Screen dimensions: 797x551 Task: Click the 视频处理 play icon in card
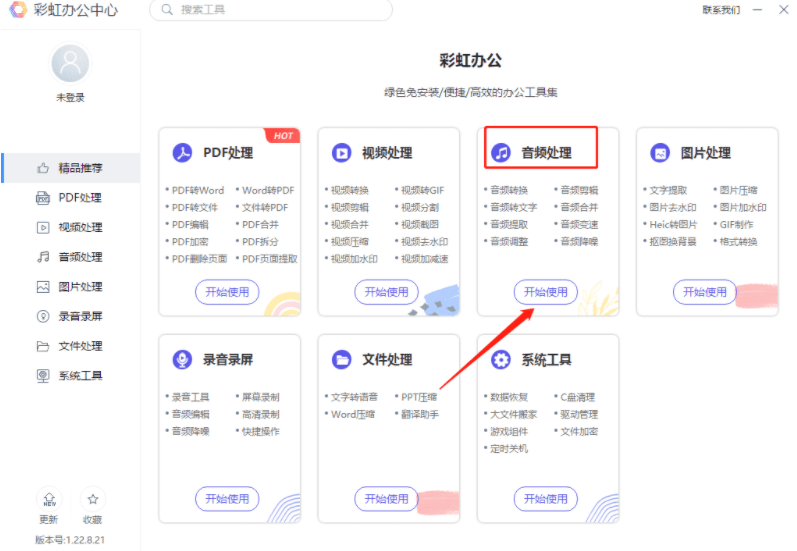[342, 153]
